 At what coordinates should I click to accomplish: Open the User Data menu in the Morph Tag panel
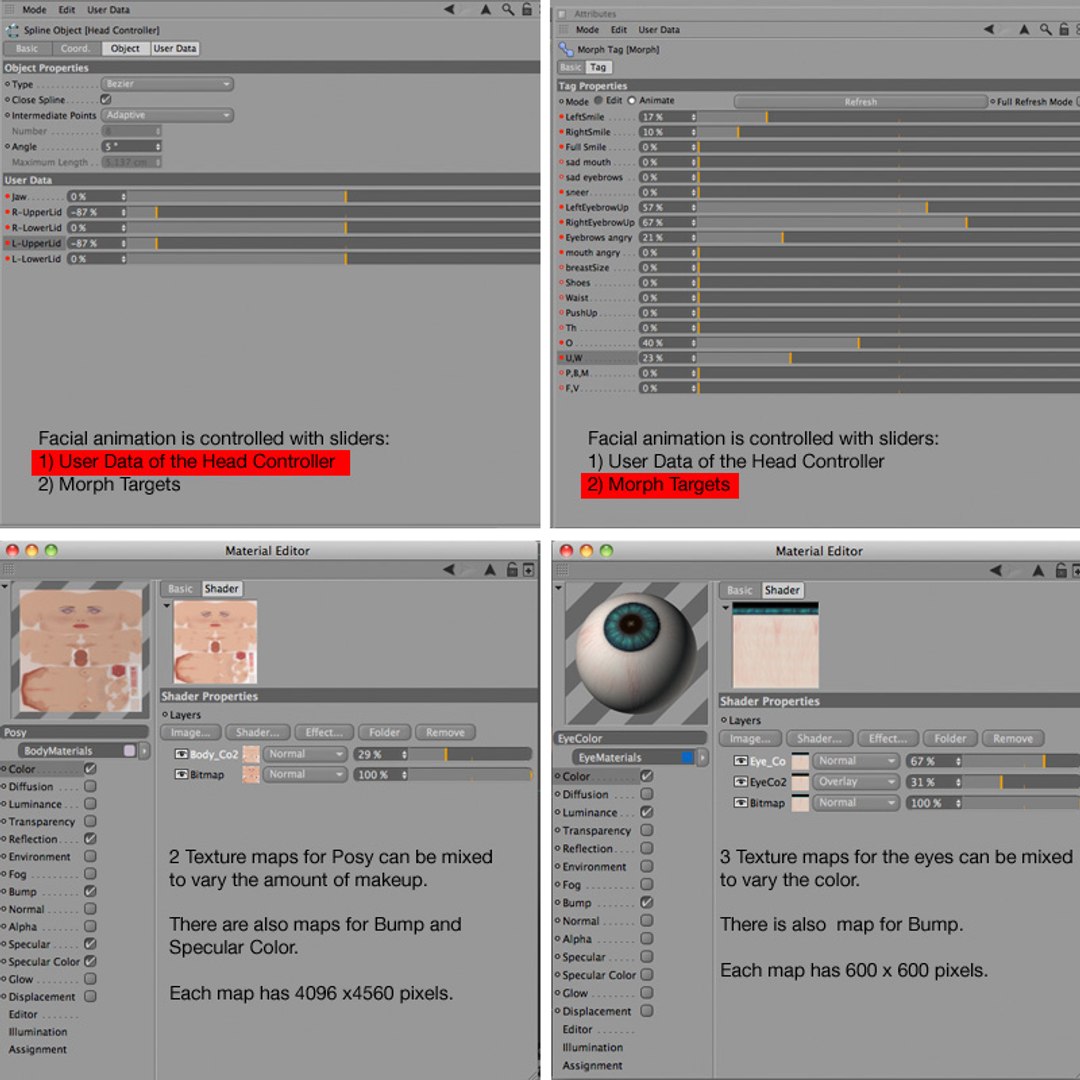[658, 30]
